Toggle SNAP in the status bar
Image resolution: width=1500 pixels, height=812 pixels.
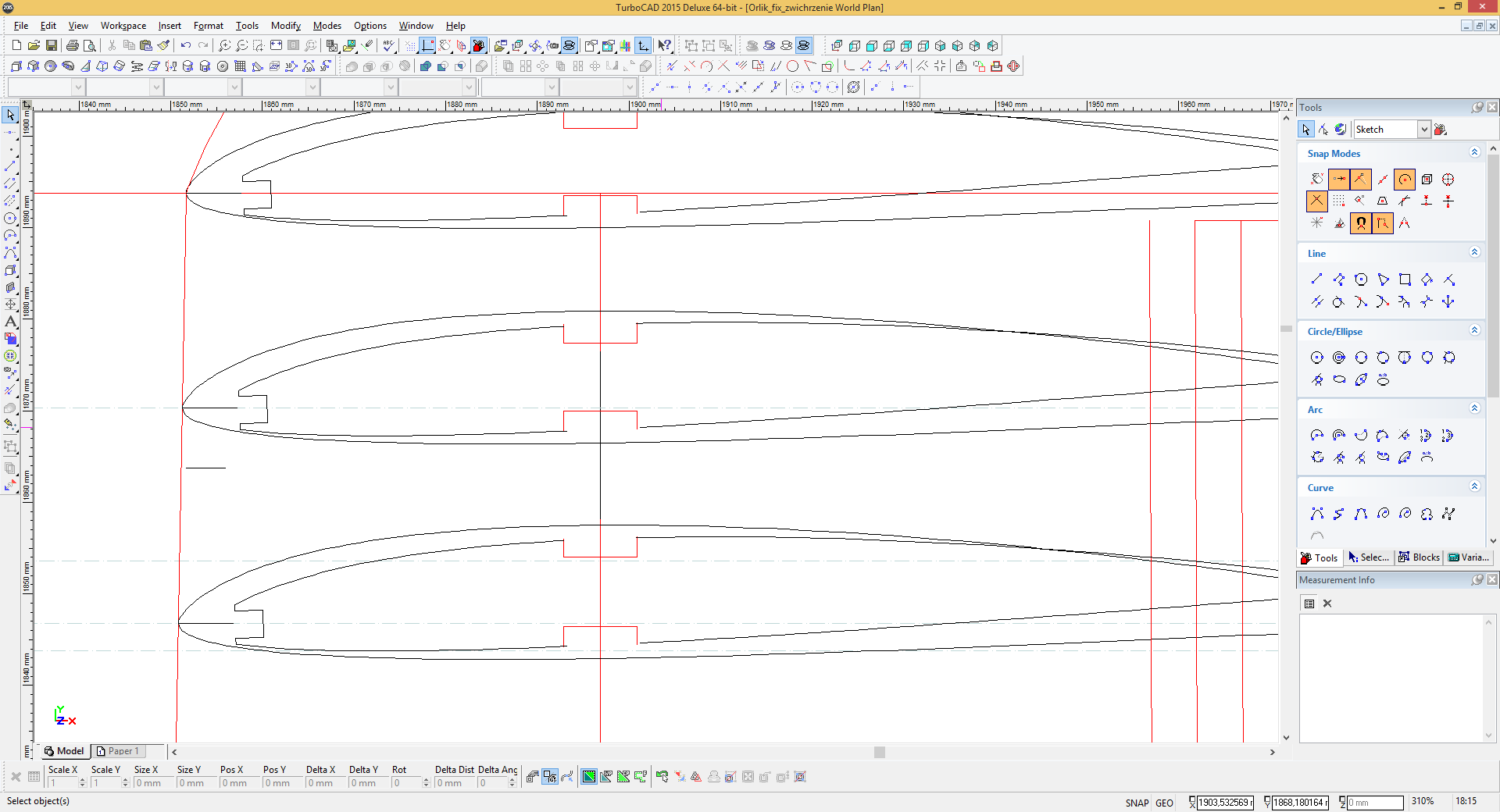[1137, 803]
